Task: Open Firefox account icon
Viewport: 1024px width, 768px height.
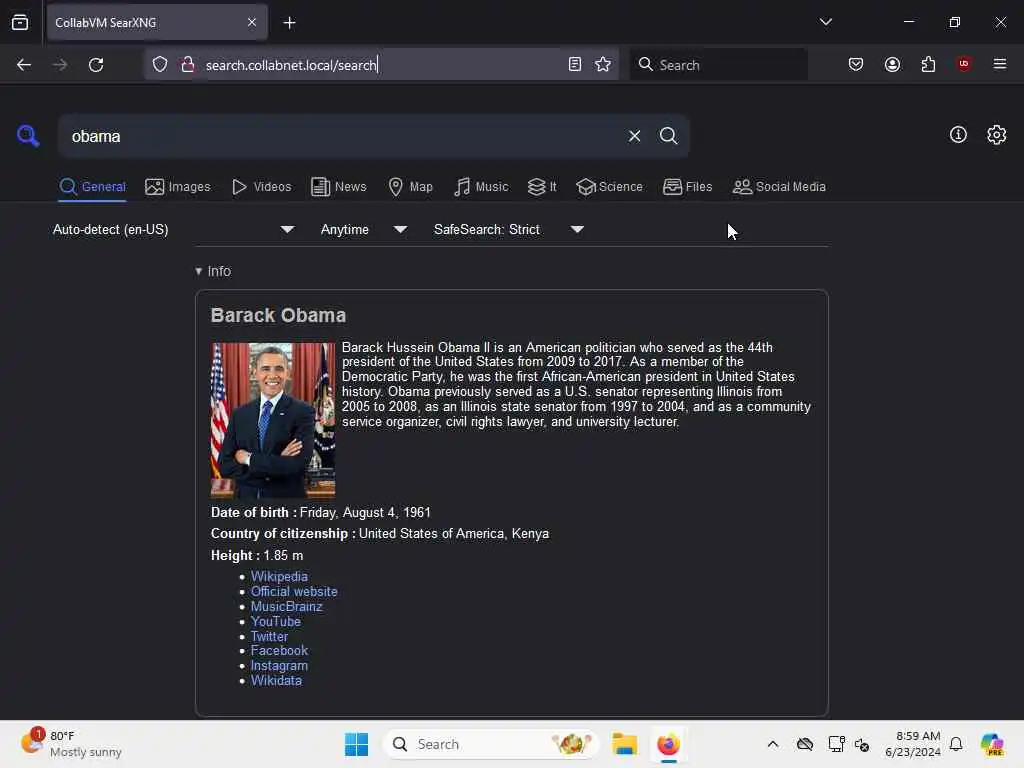Action: 893,64
